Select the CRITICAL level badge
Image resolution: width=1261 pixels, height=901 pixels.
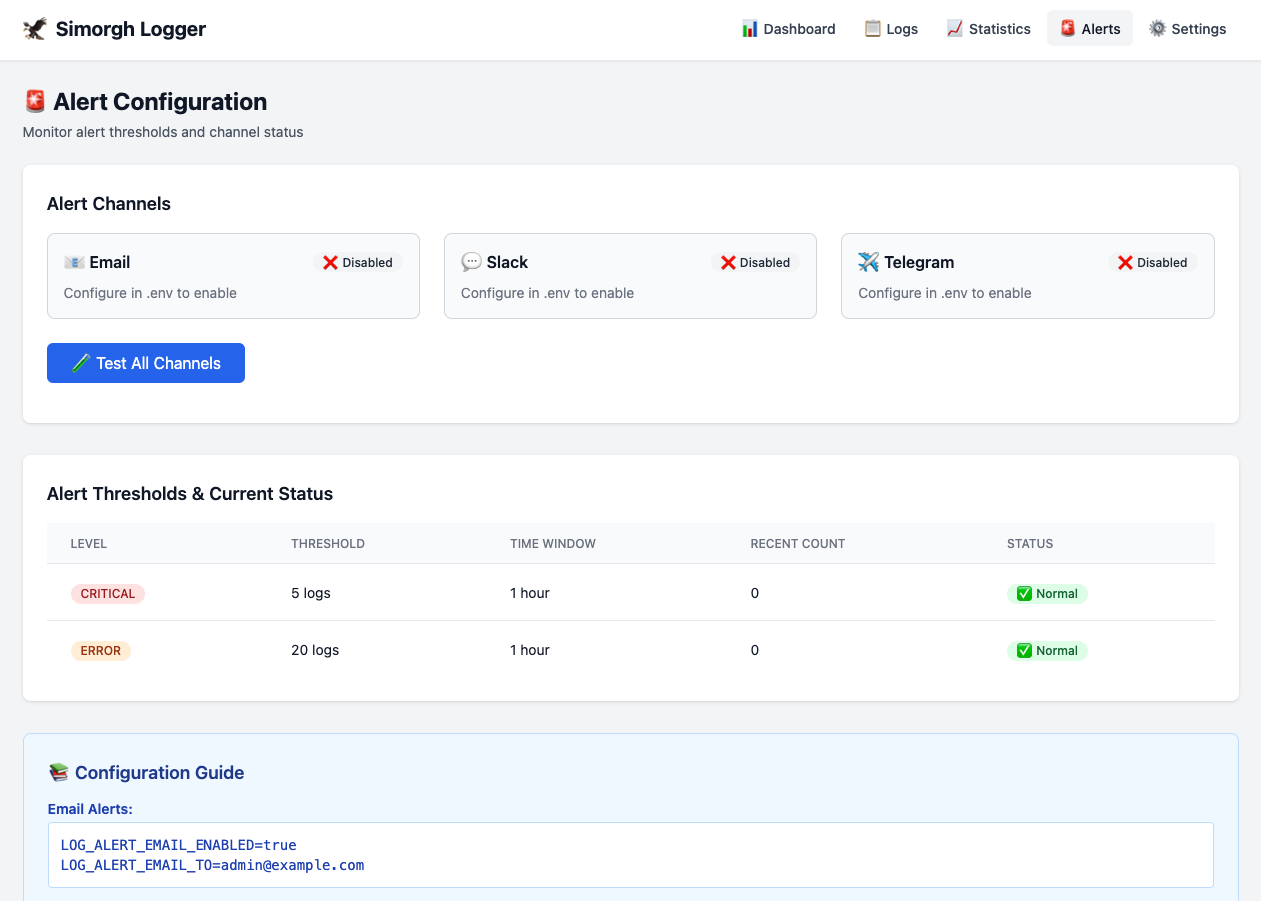[108, 594]
